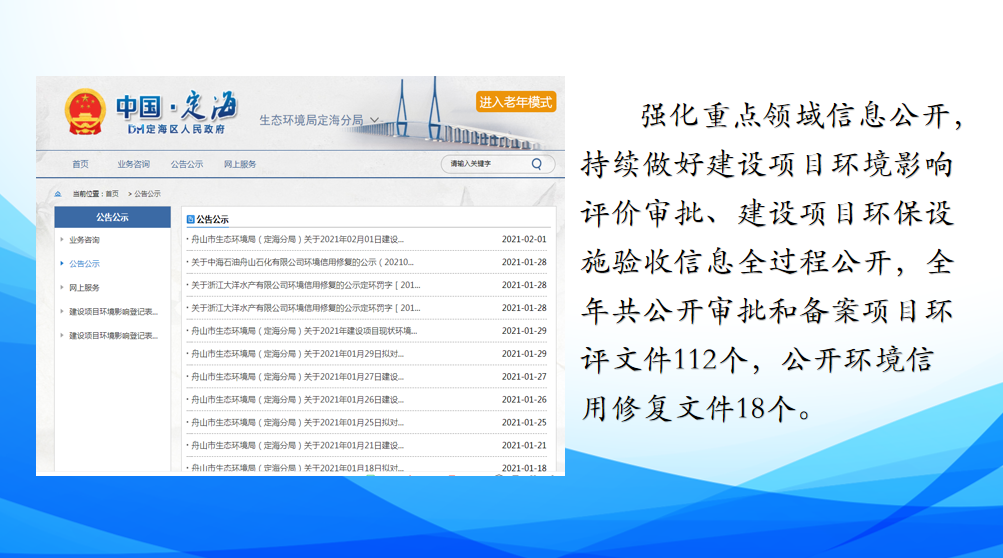
Task: Go to 公告公示 in the top navigation
Action: (187, 164)
